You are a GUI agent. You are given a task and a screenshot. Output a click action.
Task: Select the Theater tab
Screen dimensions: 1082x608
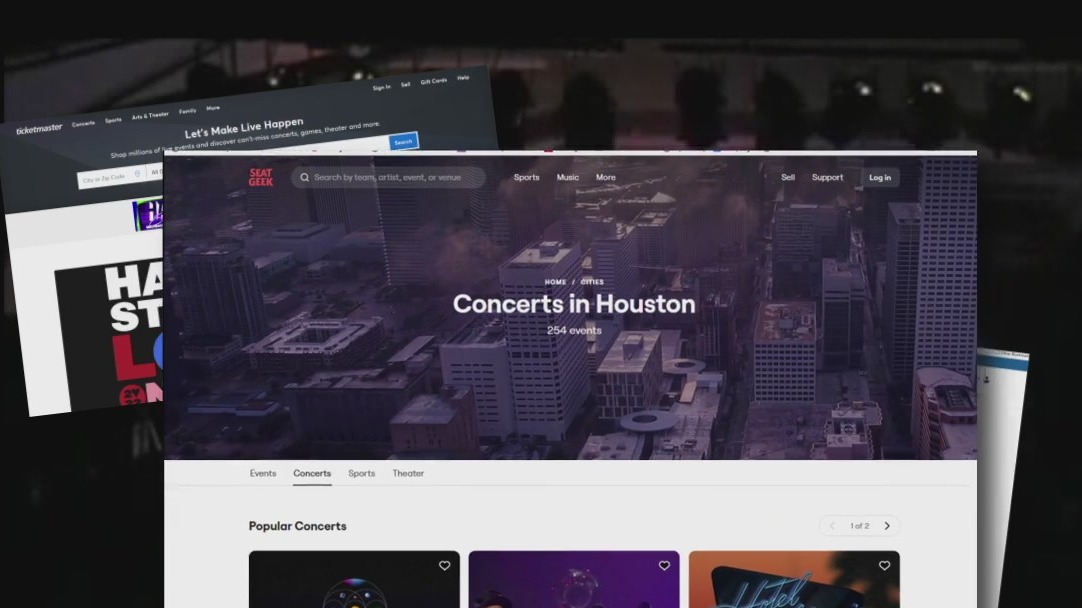(x=408, y=473)
